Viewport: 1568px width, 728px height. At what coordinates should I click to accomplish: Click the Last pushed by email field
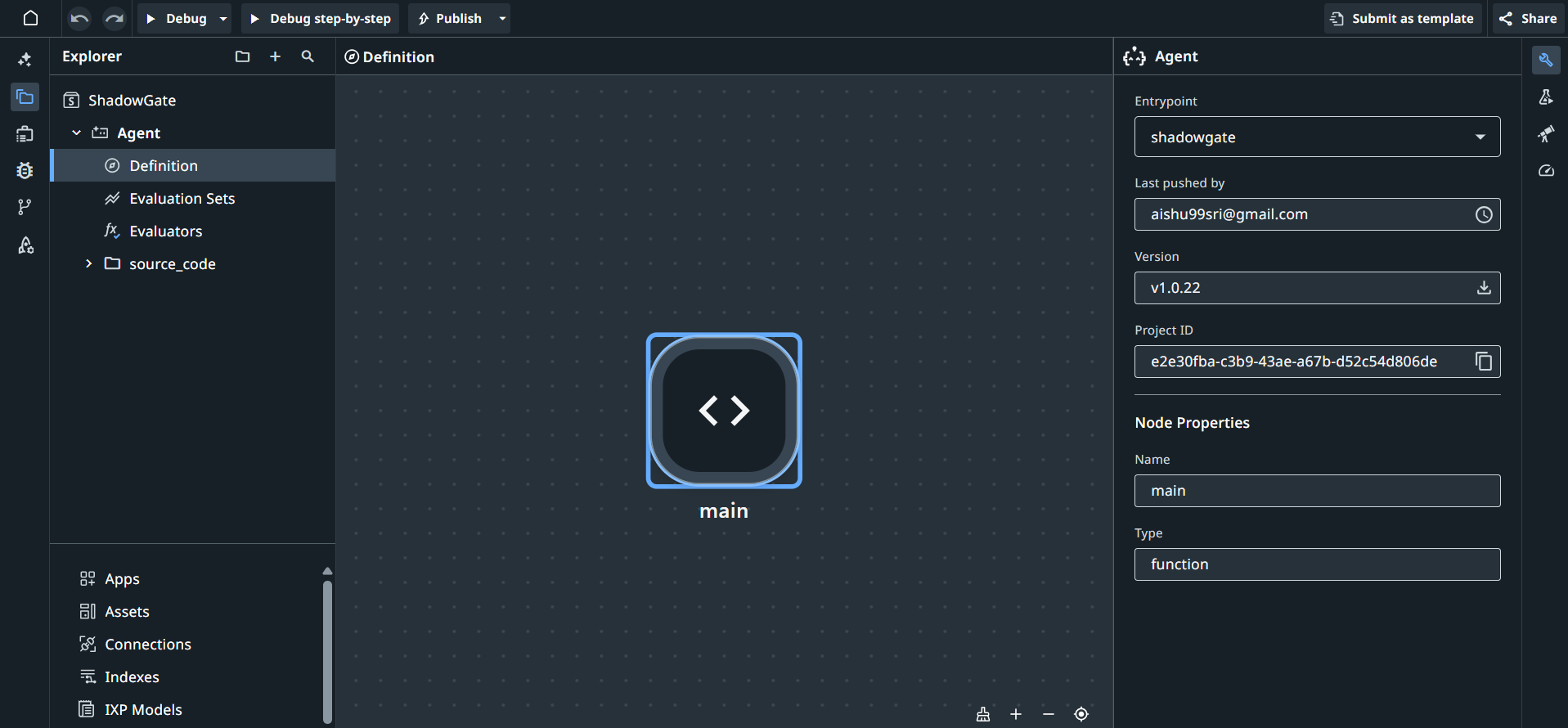coord(1317,214)
